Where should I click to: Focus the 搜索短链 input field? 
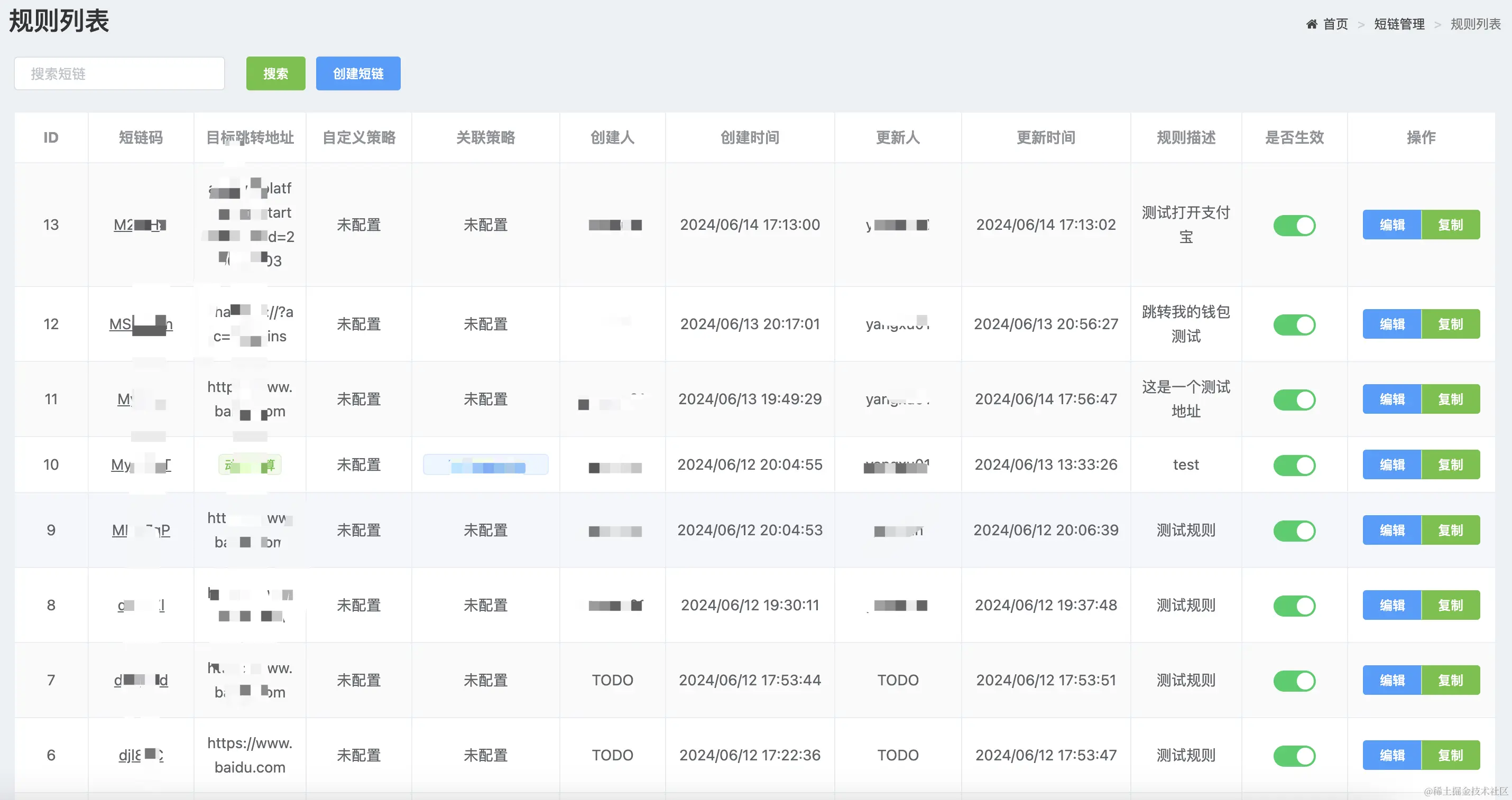[119, 73]
